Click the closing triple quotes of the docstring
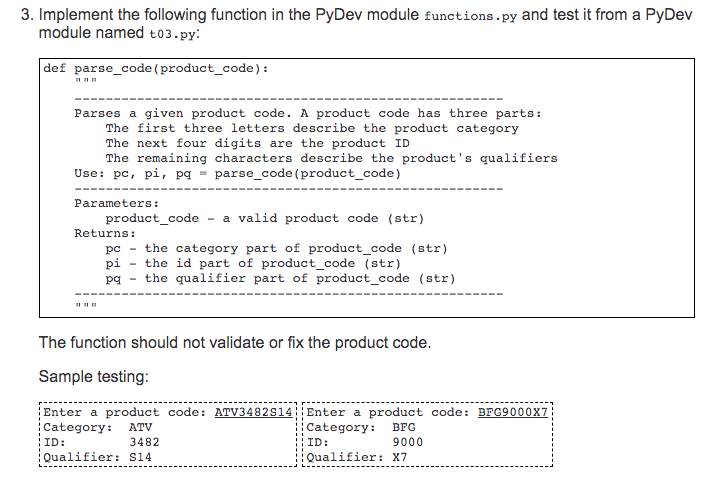The image size is (715, 483). coord(86,305)
